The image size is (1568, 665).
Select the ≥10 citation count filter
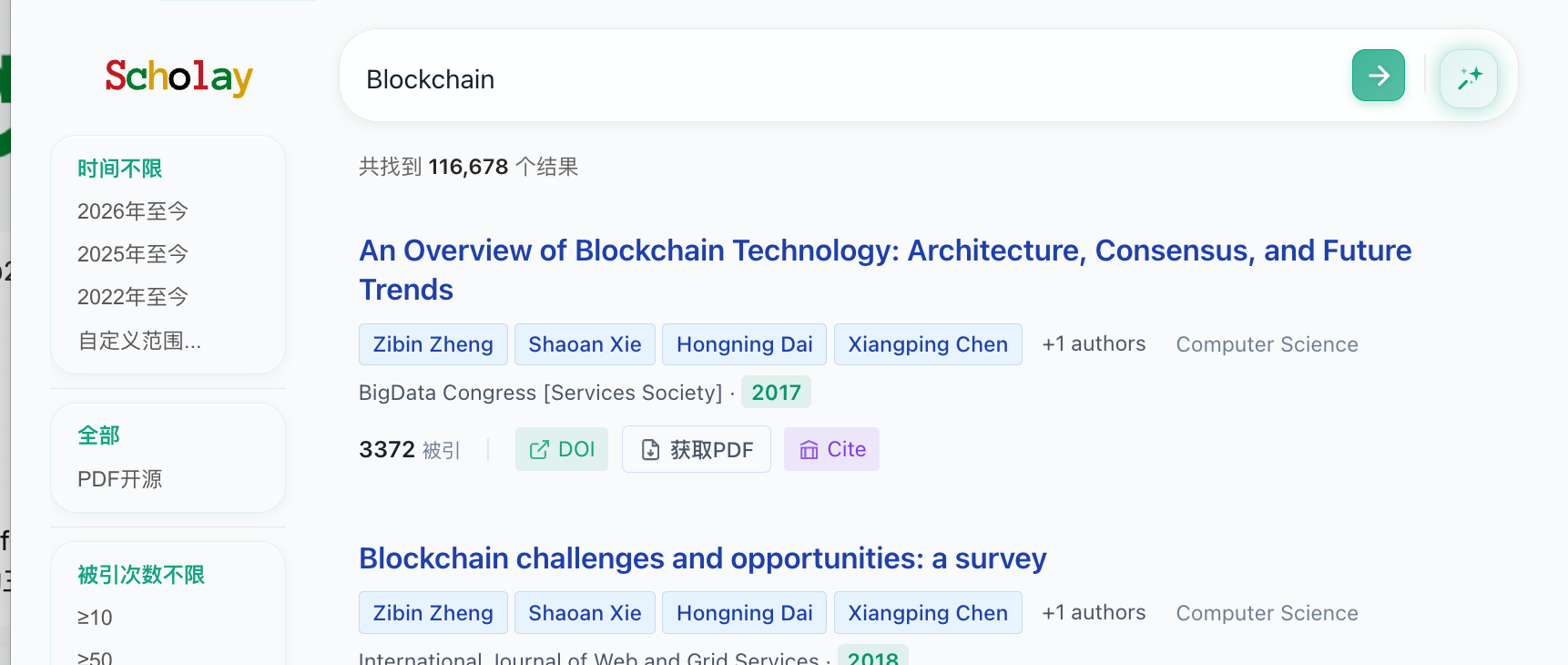click(95, 618)
